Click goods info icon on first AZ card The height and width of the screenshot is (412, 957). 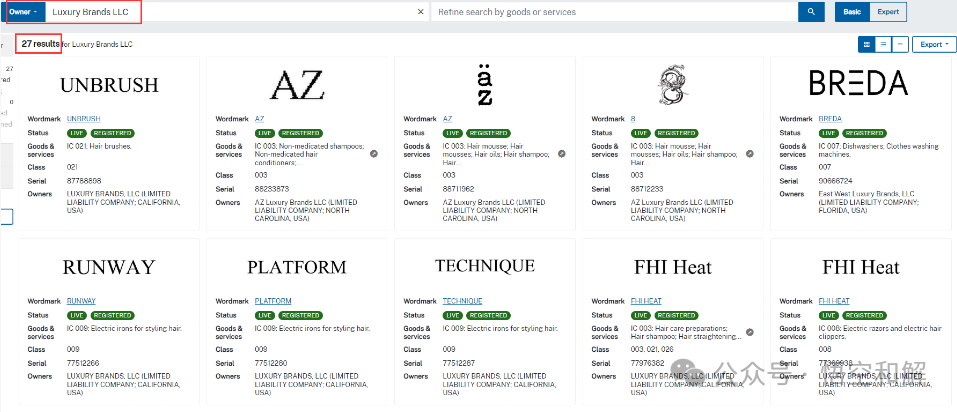coord(373,154)
